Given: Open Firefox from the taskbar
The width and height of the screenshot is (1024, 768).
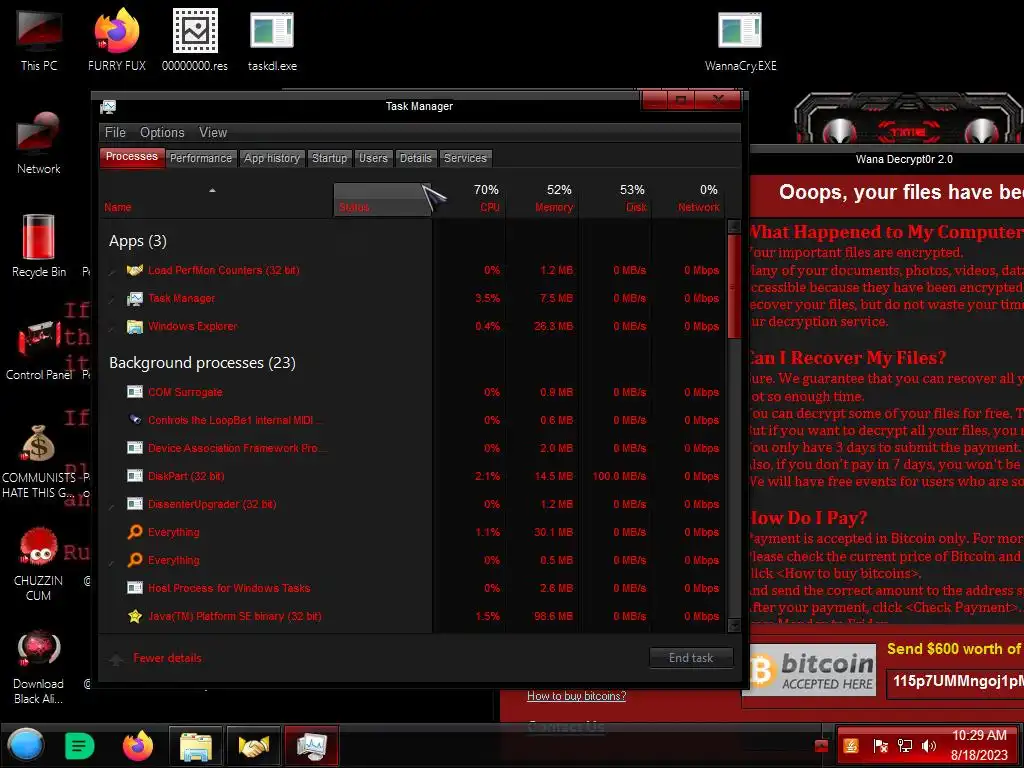Looking at the screenshot, I should pyautogui.click(x=138, y=745).
